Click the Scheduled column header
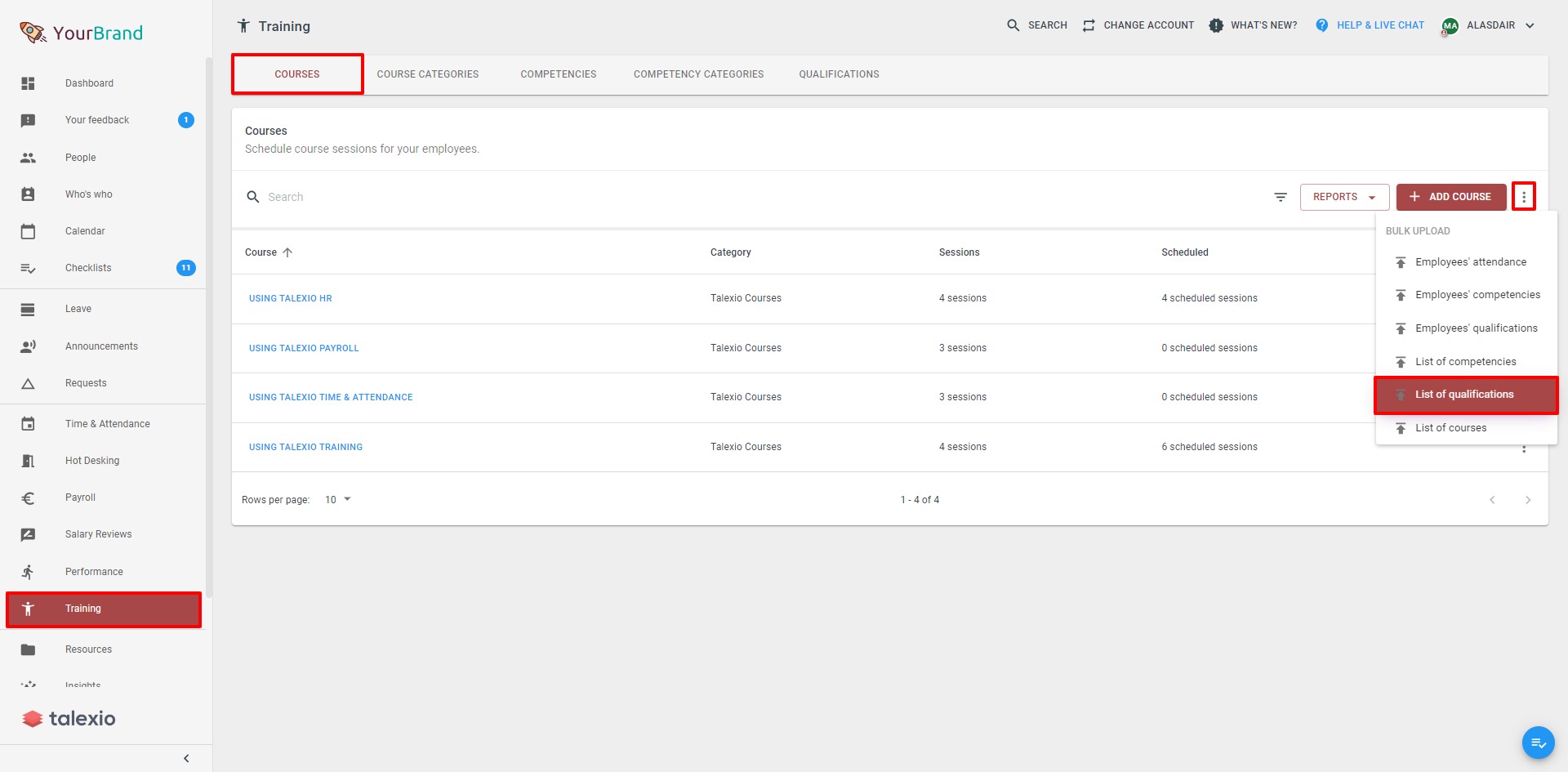Screen dimensions: 1568x772 click(x=1185, y=252)
